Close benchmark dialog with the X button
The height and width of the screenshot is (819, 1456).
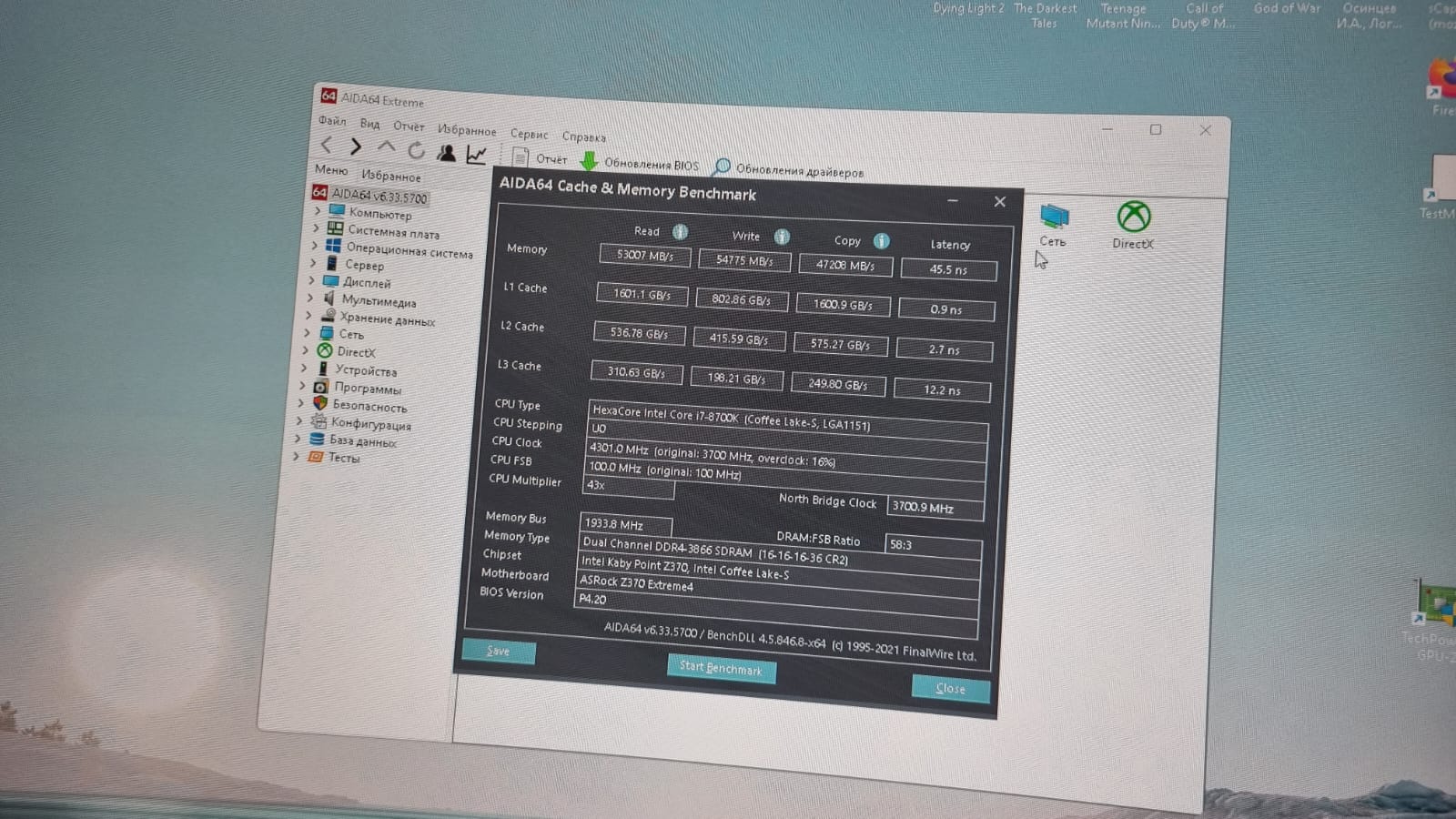pos(999,202)
